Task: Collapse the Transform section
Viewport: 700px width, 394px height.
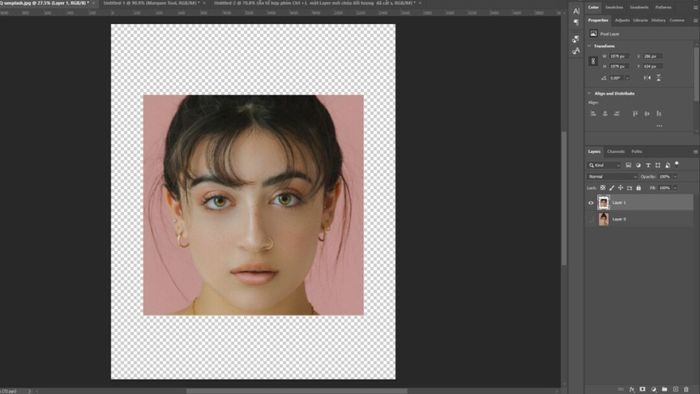Action: [x=589, y=46]
